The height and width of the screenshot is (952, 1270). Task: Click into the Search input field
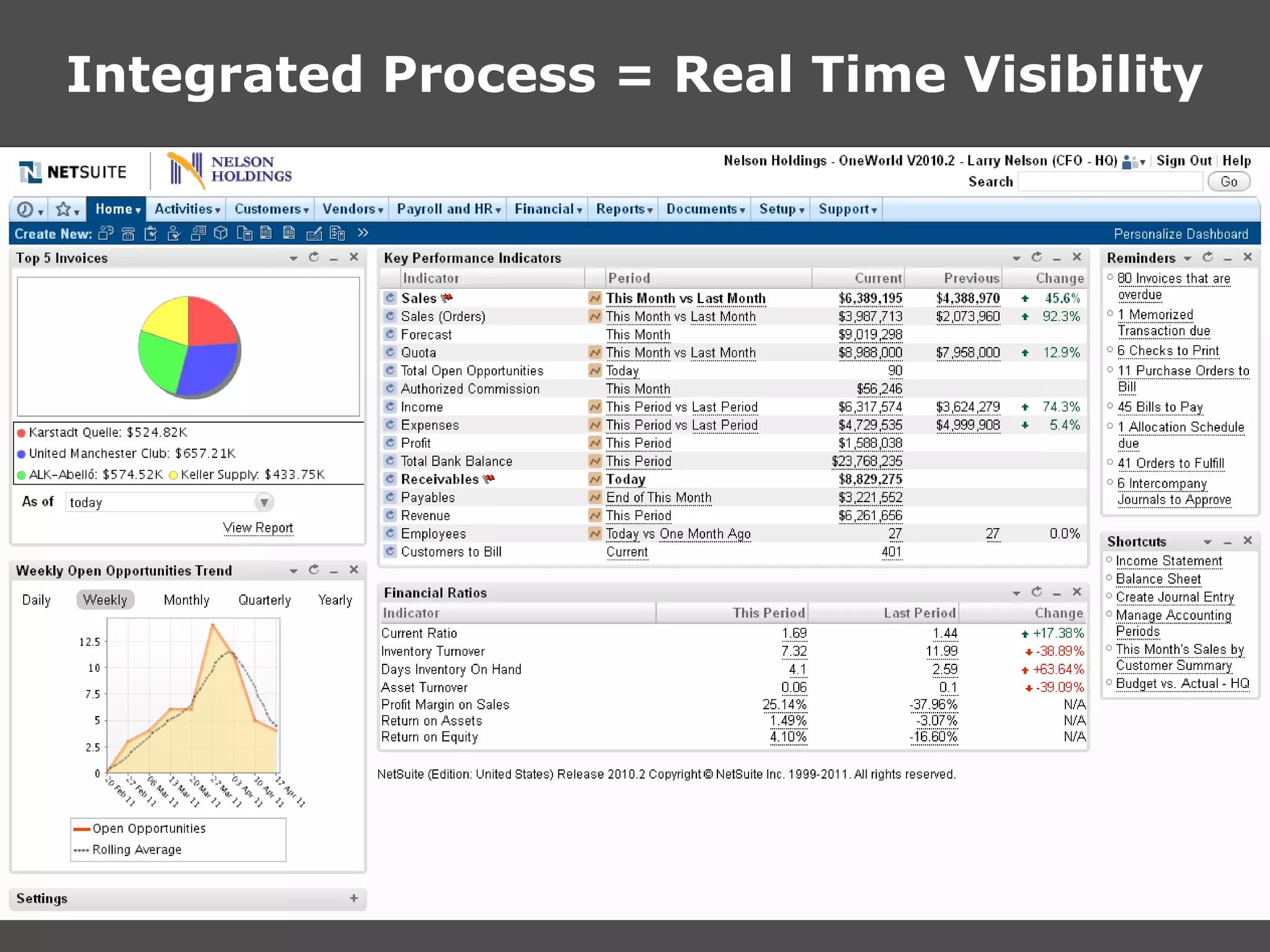1110,182
